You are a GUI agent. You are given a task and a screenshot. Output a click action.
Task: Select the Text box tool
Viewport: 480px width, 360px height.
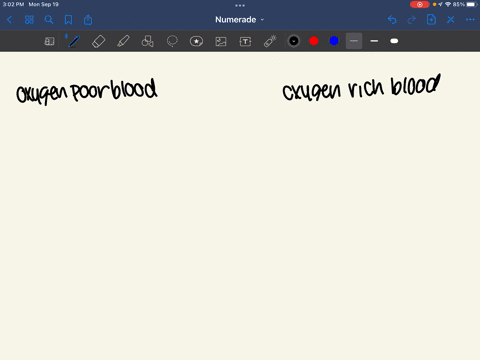[245, 41]
